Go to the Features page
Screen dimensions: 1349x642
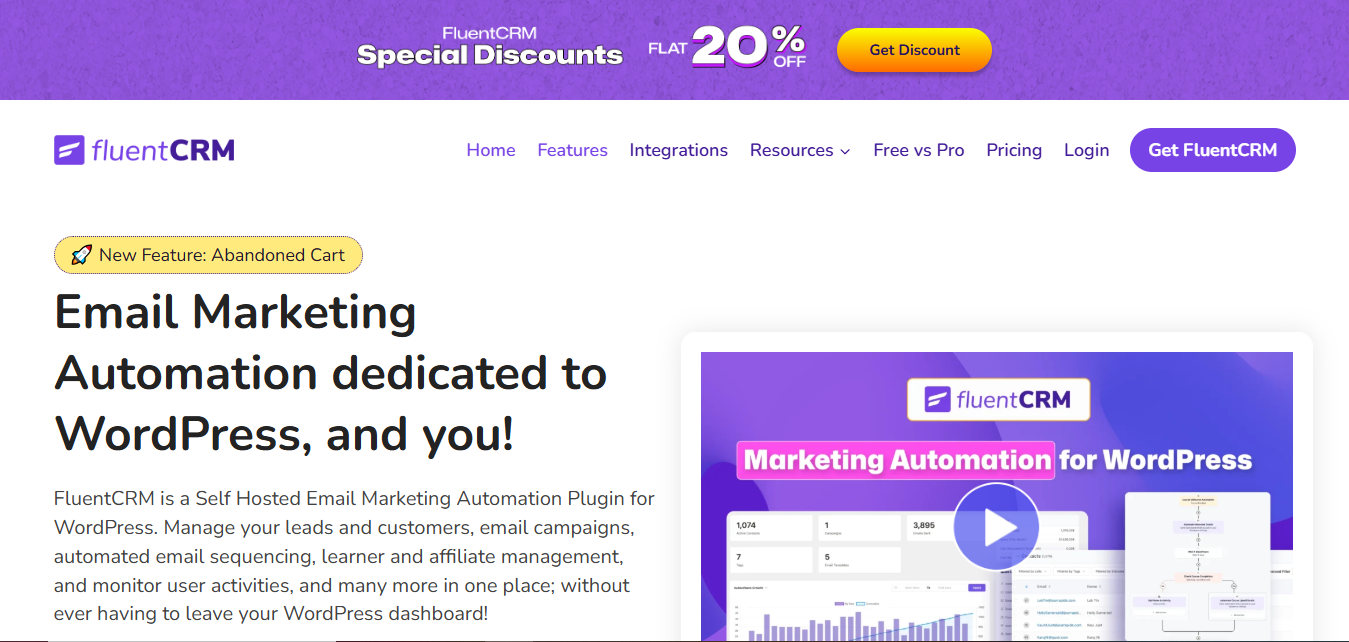coord(572,150)
